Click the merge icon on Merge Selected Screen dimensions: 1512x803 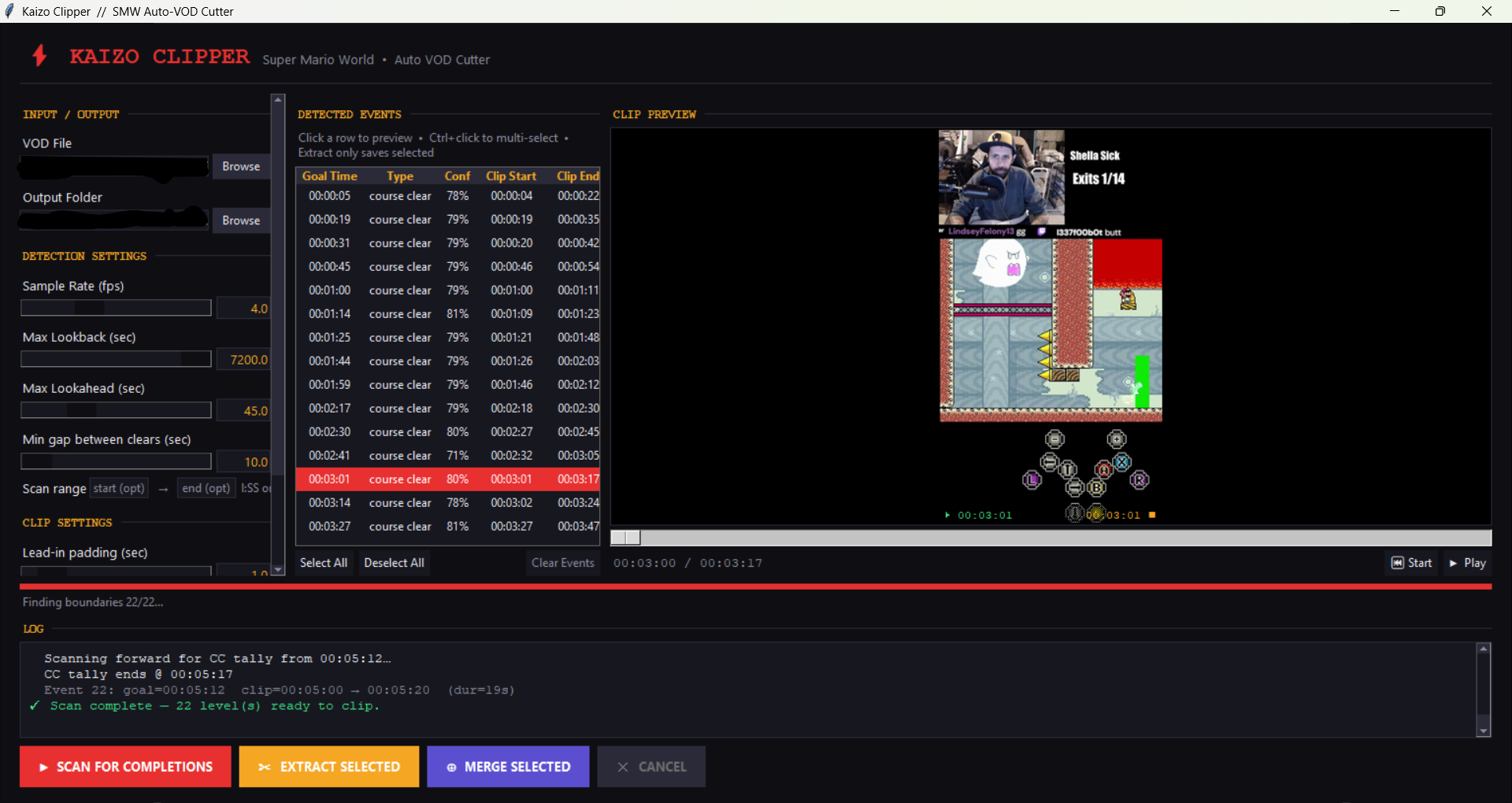coord(451,766)
